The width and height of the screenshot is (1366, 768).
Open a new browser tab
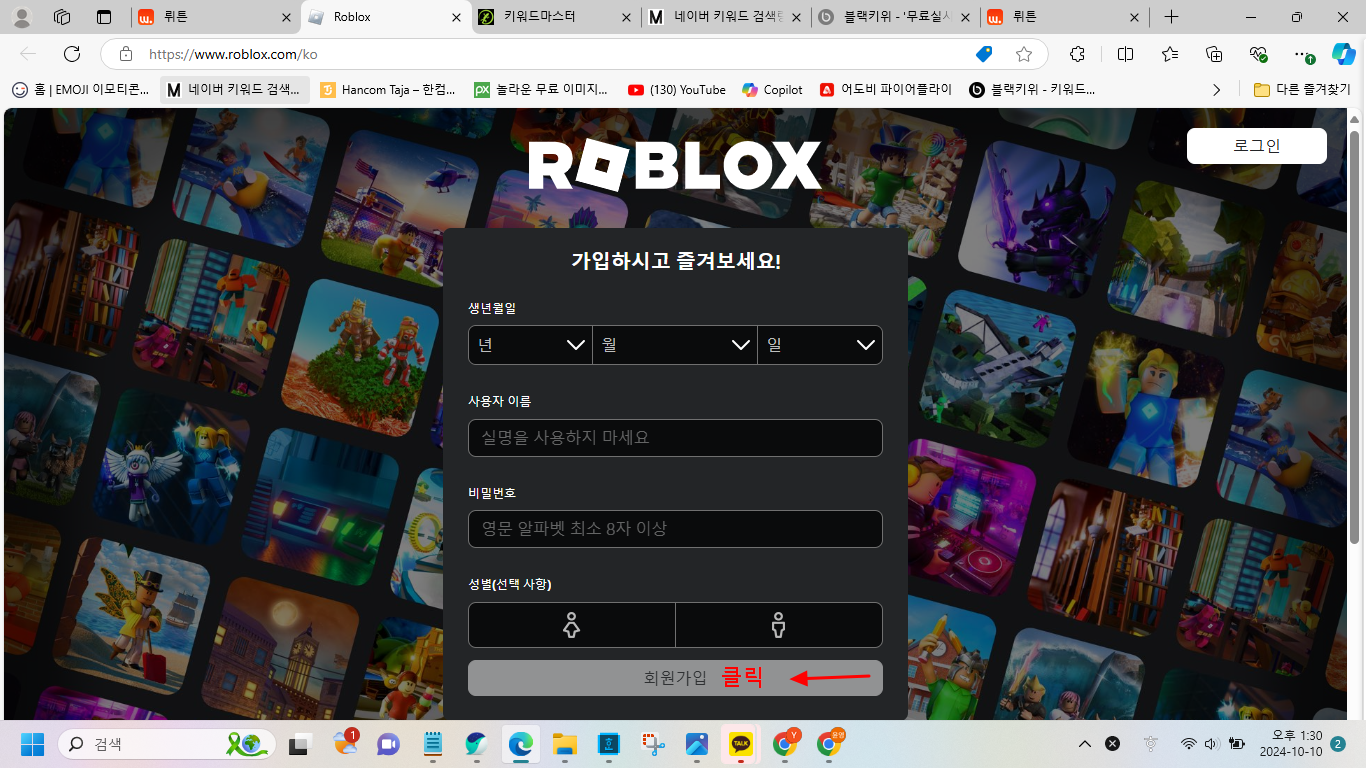(x=1172, y=17)
